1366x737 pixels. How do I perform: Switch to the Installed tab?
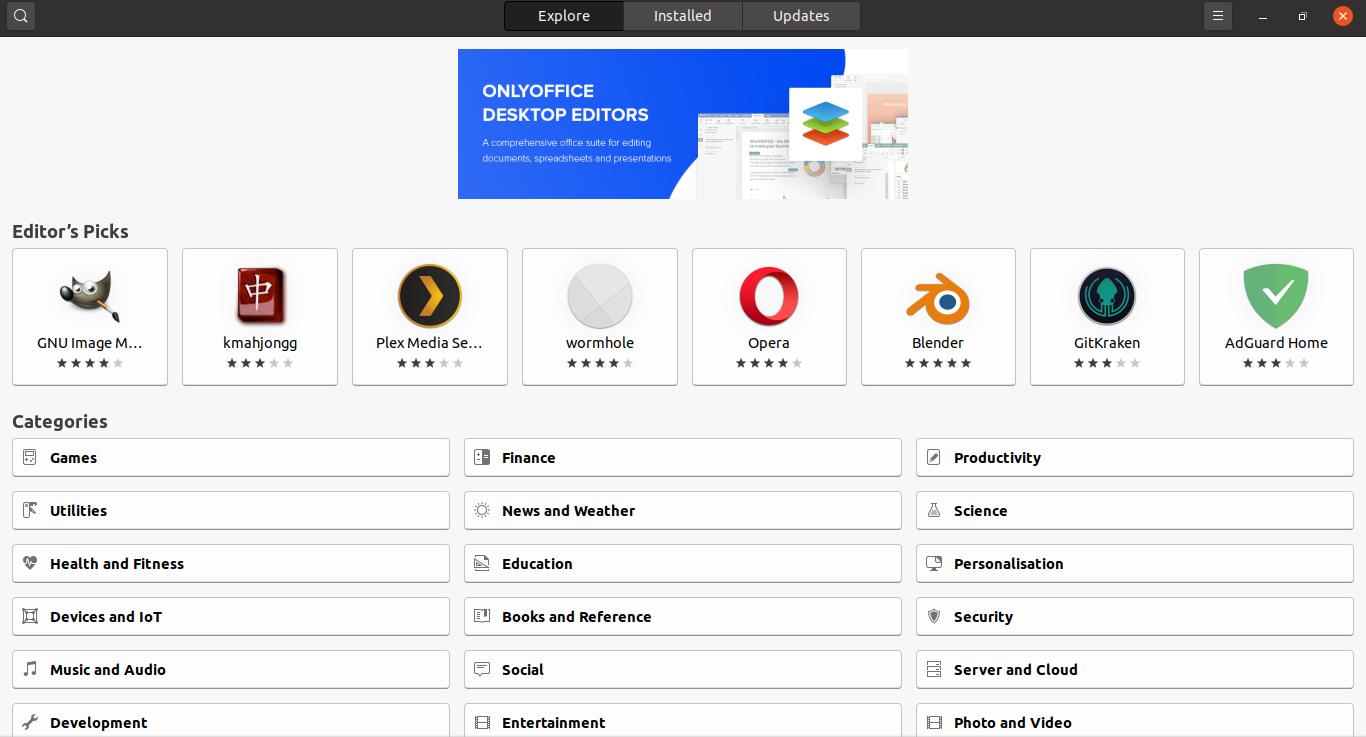[x=682, y=16]
